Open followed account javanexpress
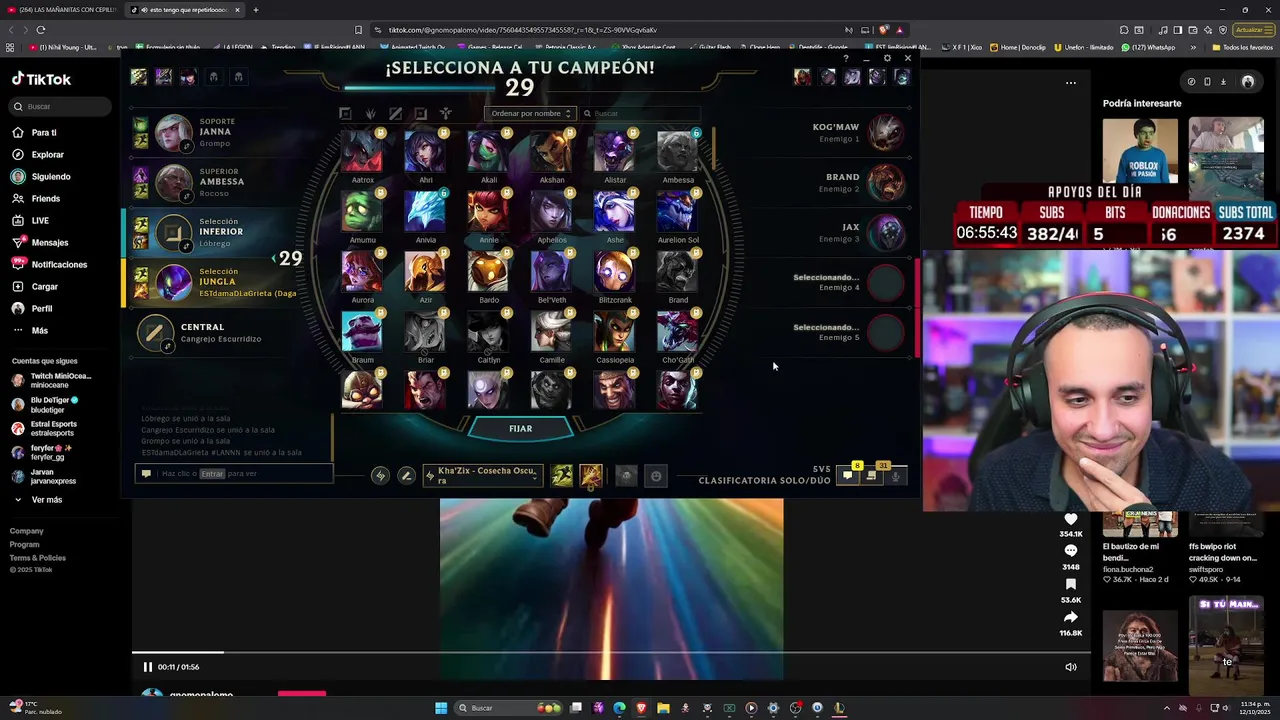This screenshot has height=720, width=1280. pyautogui.click(x=43, y=476)
